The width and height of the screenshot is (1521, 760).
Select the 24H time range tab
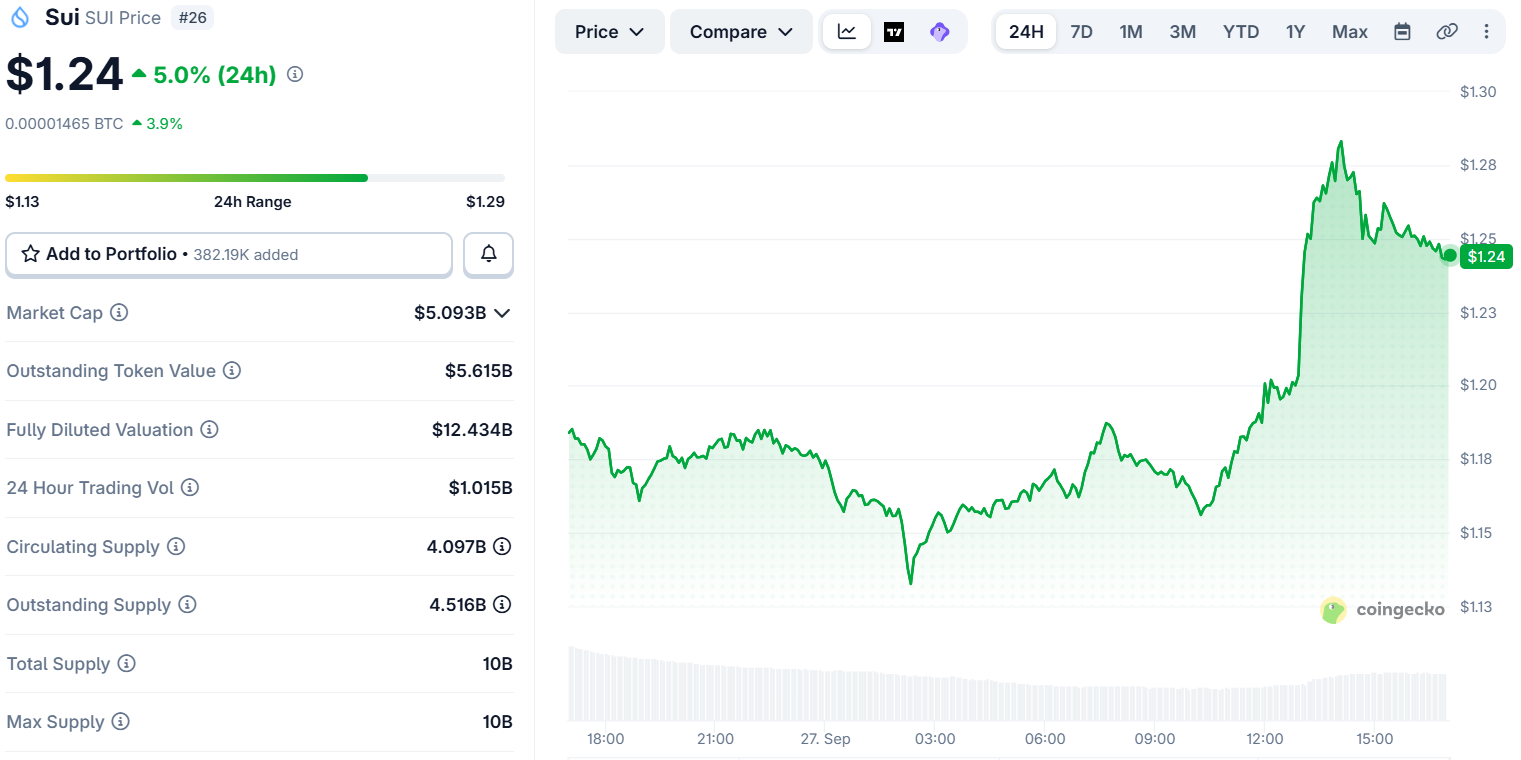[x=1026, y=32]
